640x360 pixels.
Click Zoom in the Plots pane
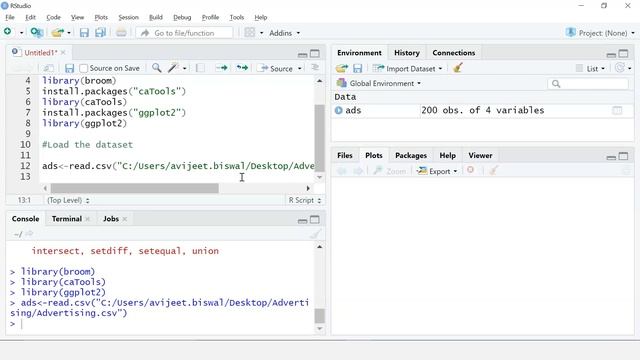coord(390,171)
